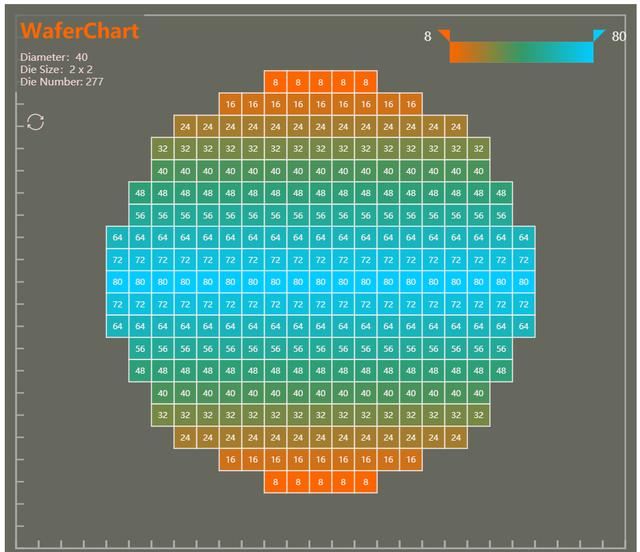This screenshot has width=640, height=552.
Task: Select the blue maximum slider handle at 80
Action: point(599,35)
